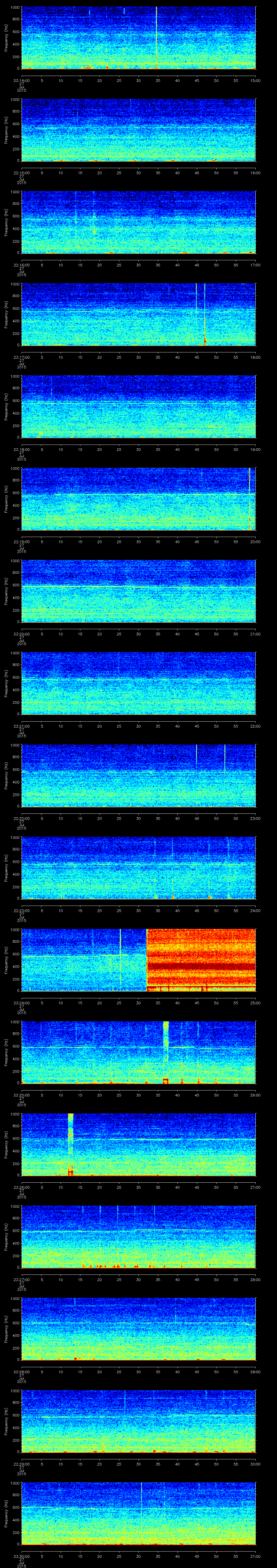Image resolution: width=277 pixels, height=1568 pixels.
Task: Click the Frequency (Hz) axis label of the 22:24:00 spectrogram
Action: tap(6, 960)
